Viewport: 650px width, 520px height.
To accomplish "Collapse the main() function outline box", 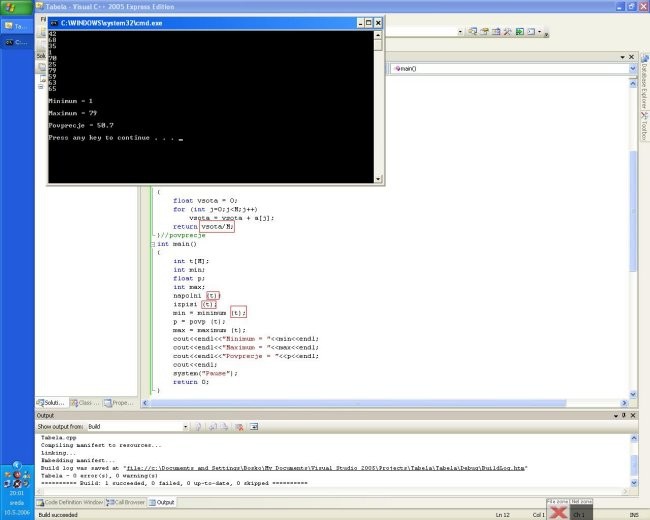I will 153,244.
